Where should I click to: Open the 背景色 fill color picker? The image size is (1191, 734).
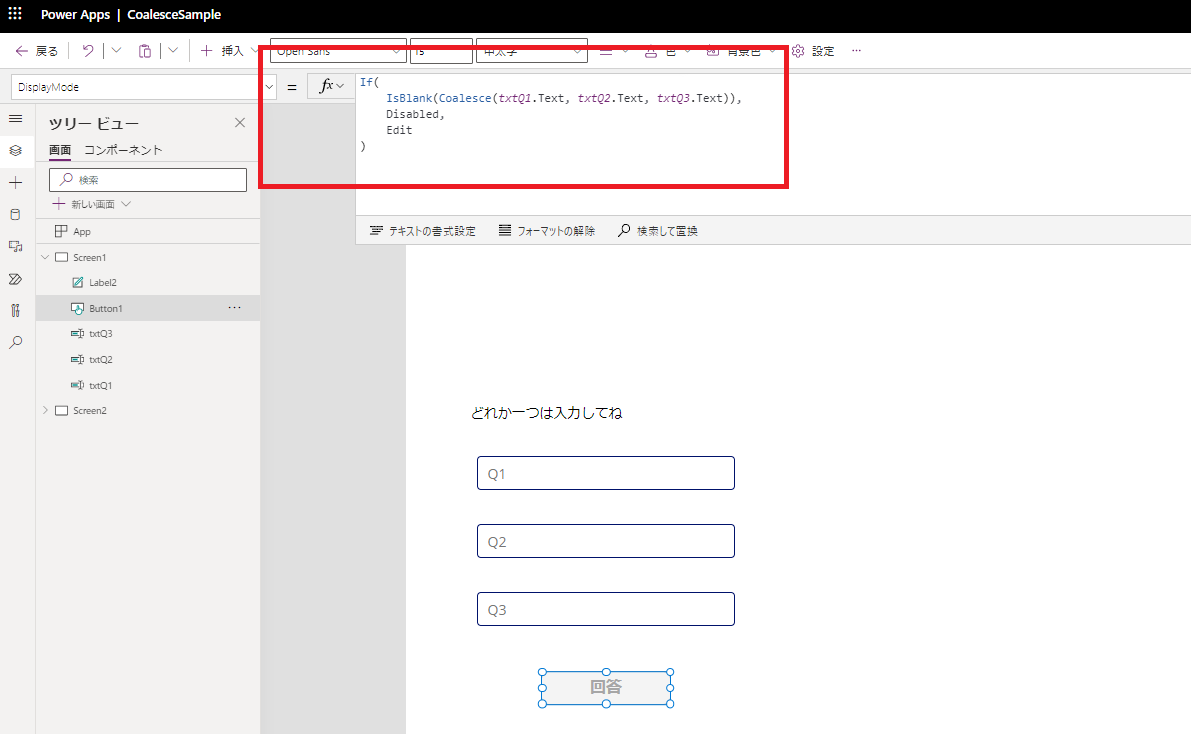741,50
